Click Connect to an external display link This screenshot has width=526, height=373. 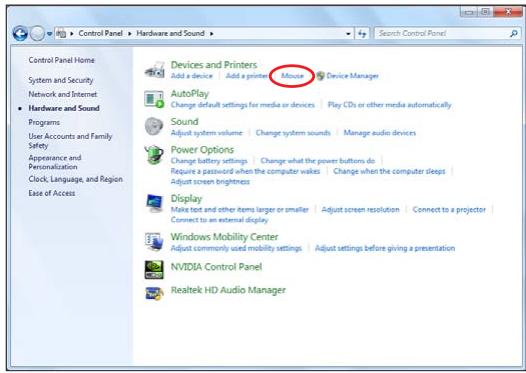coord(219,220)
